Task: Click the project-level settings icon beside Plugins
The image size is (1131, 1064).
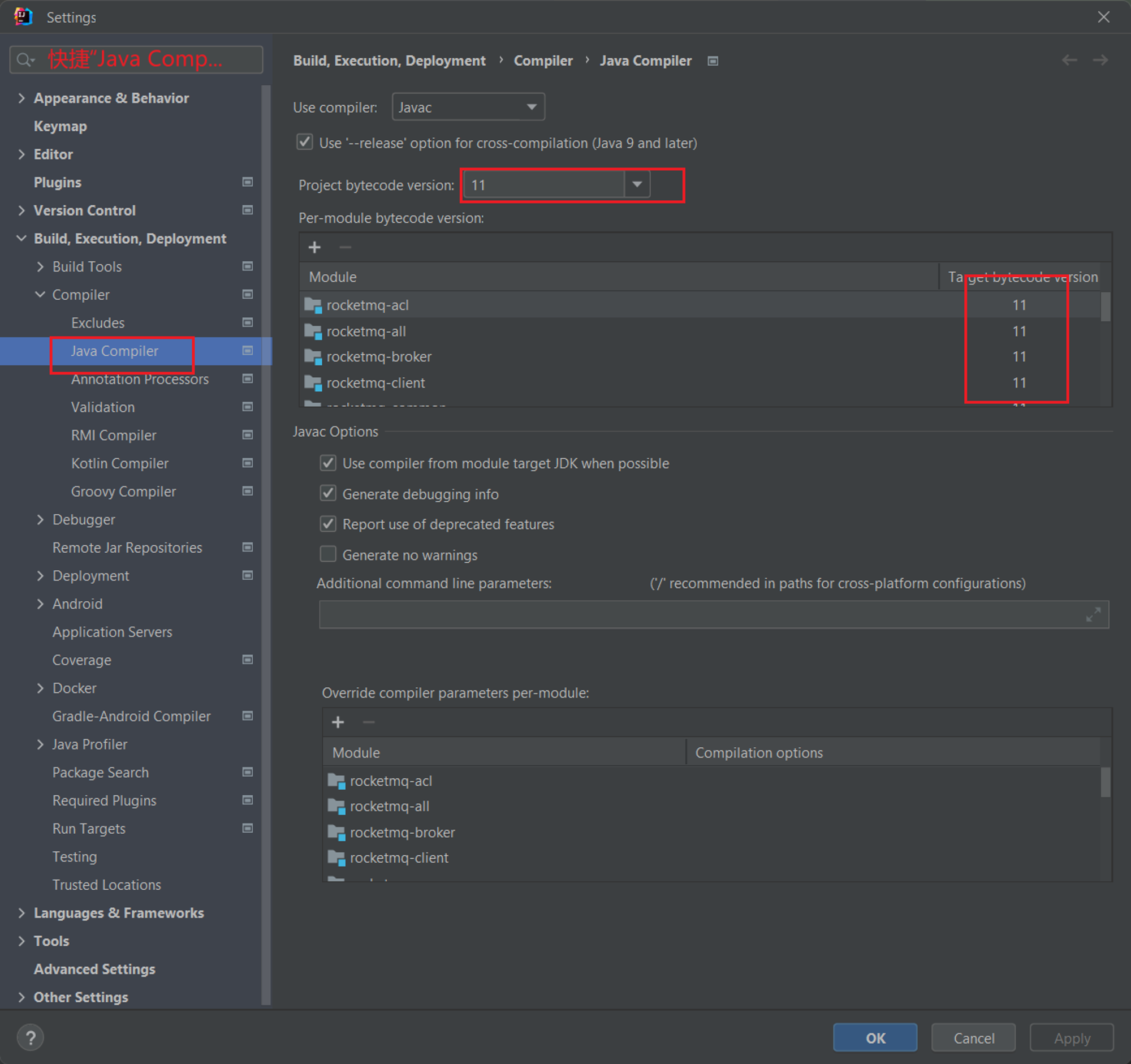Action: [248, 182]
